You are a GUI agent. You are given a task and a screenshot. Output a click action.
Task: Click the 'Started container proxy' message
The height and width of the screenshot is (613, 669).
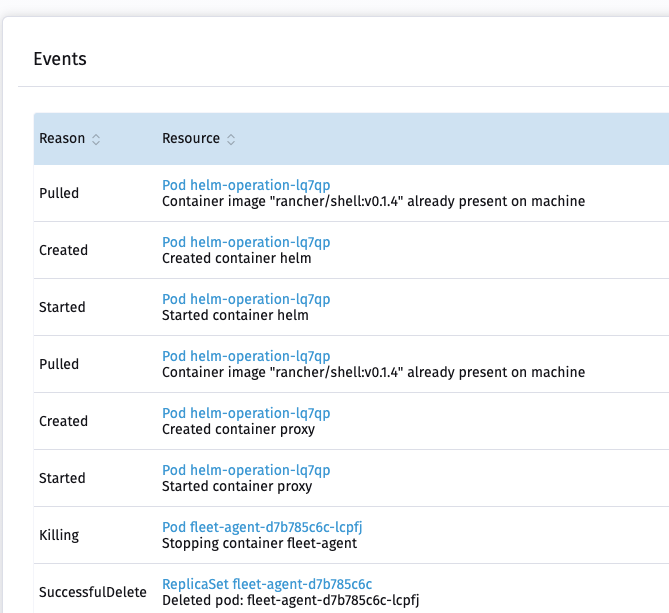click(x=237, y=487)
